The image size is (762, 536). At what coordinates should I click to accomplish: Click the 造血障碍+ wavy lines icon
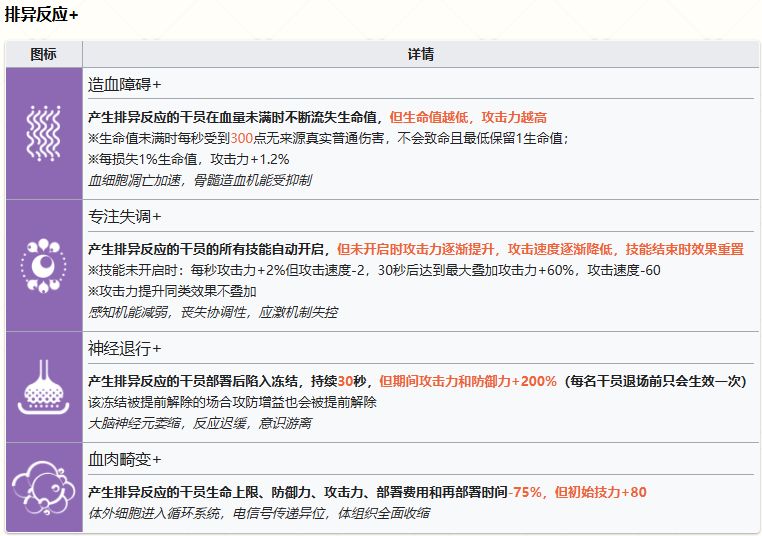44,133
